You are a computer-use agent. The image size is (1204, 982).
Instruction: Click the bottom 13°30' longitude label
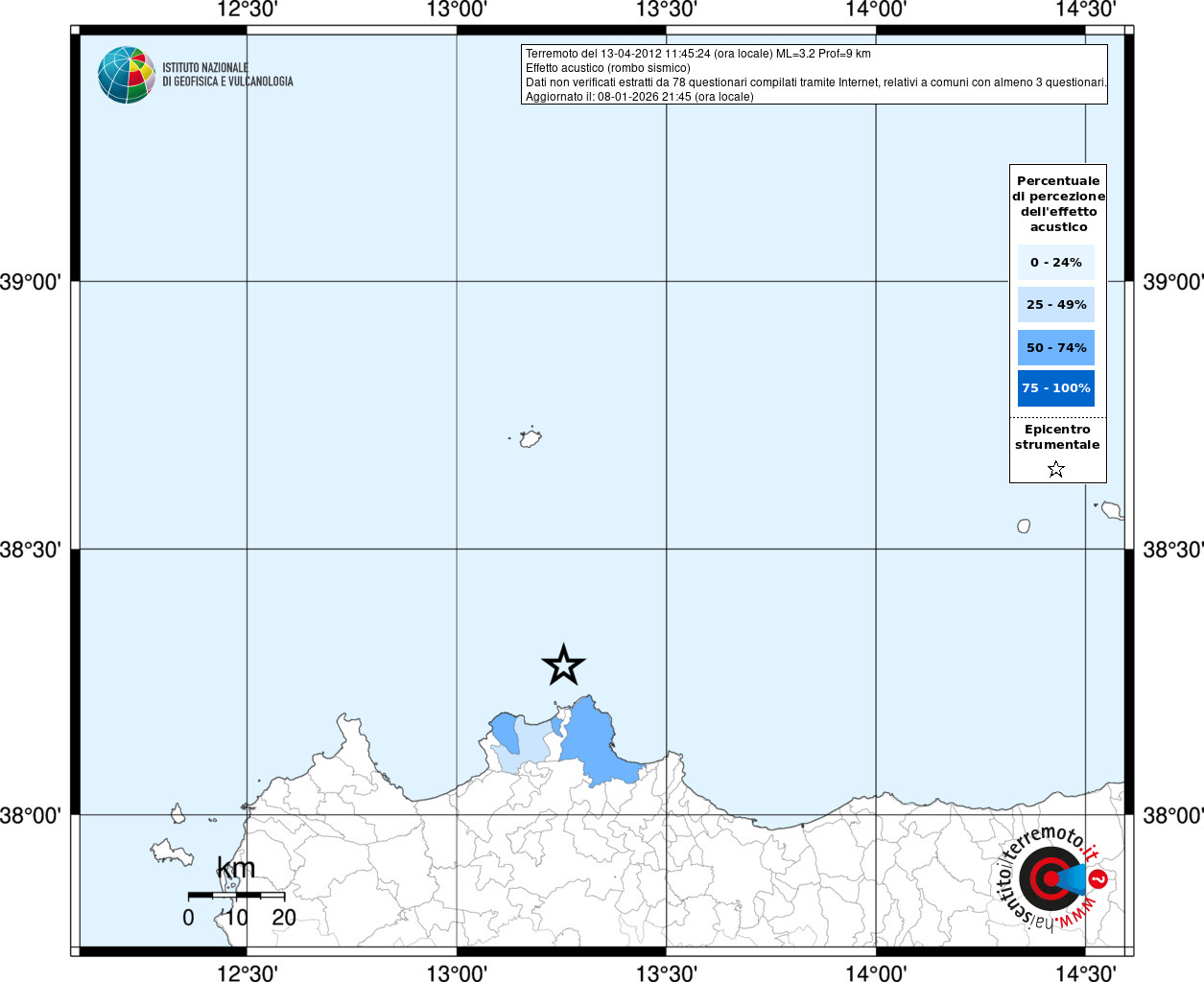coord(667,973)
